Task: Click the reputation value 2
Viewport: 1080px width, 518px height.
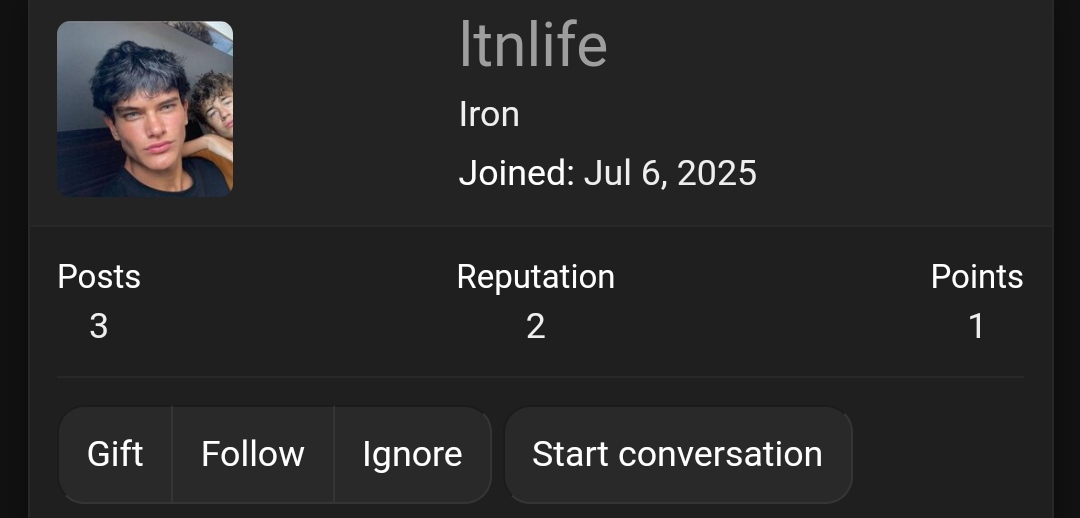Action: (536, 326)
